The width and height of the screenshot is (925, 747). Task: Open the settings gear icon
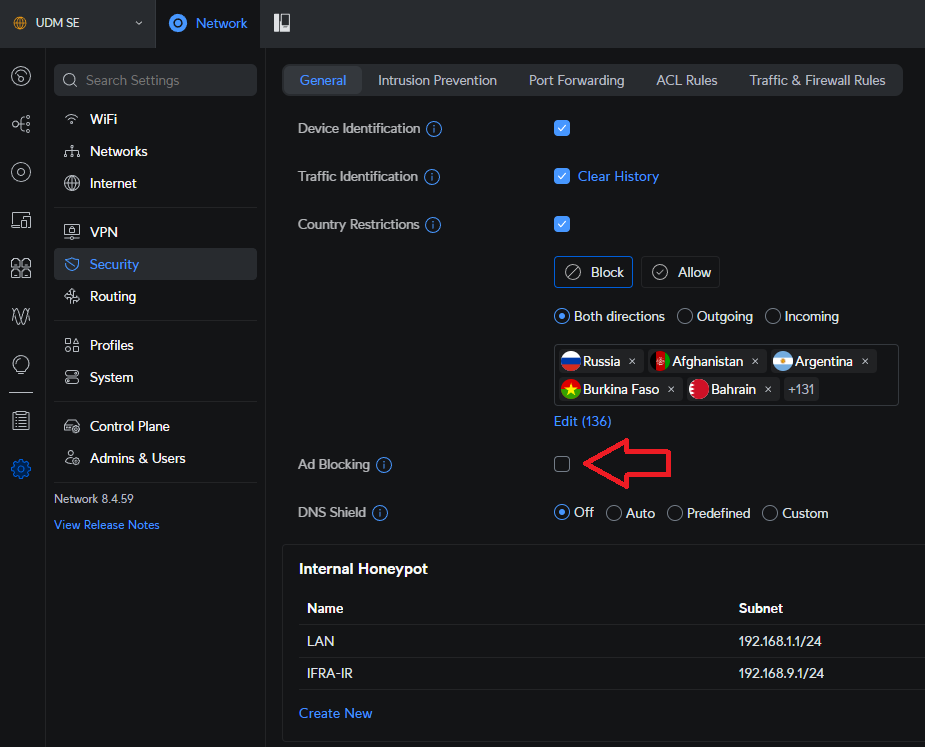[x=21, y=469]
